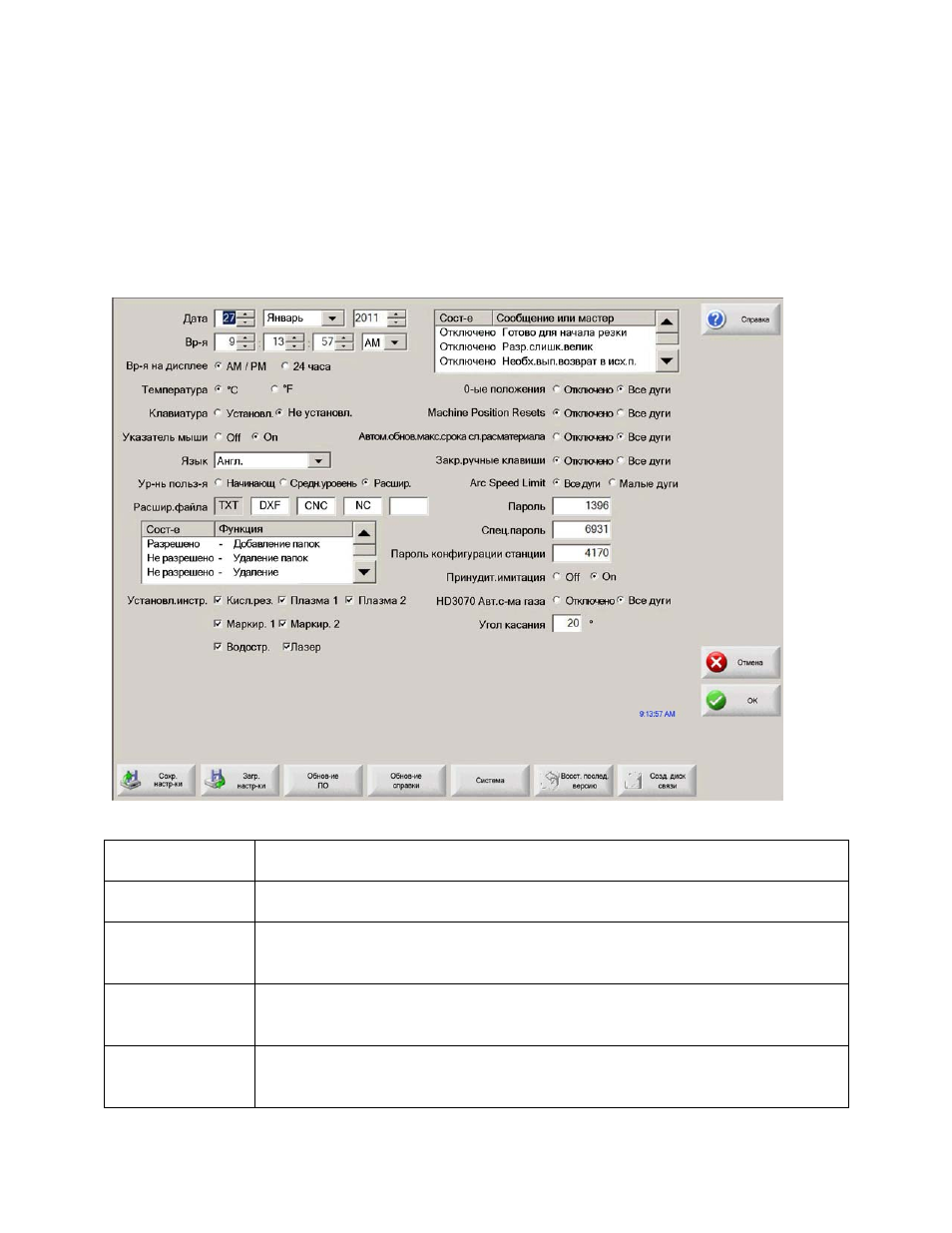Viewport: 952px width, 1233px height.
Task: Click the seconds stepper next to 57
Action: coord(345,342)
